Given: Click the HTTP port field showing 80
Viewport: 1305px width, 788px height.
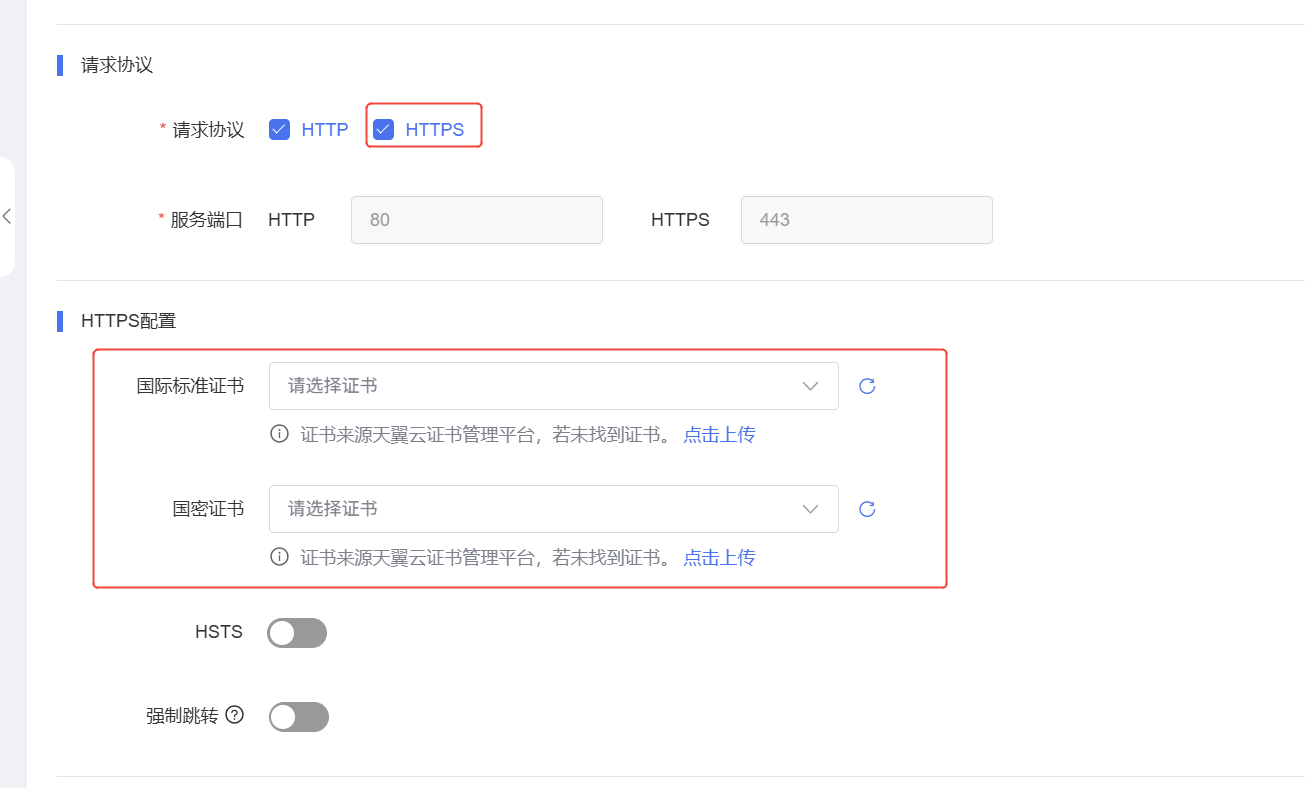Looking at the screenshot, I should coord(477,220).
